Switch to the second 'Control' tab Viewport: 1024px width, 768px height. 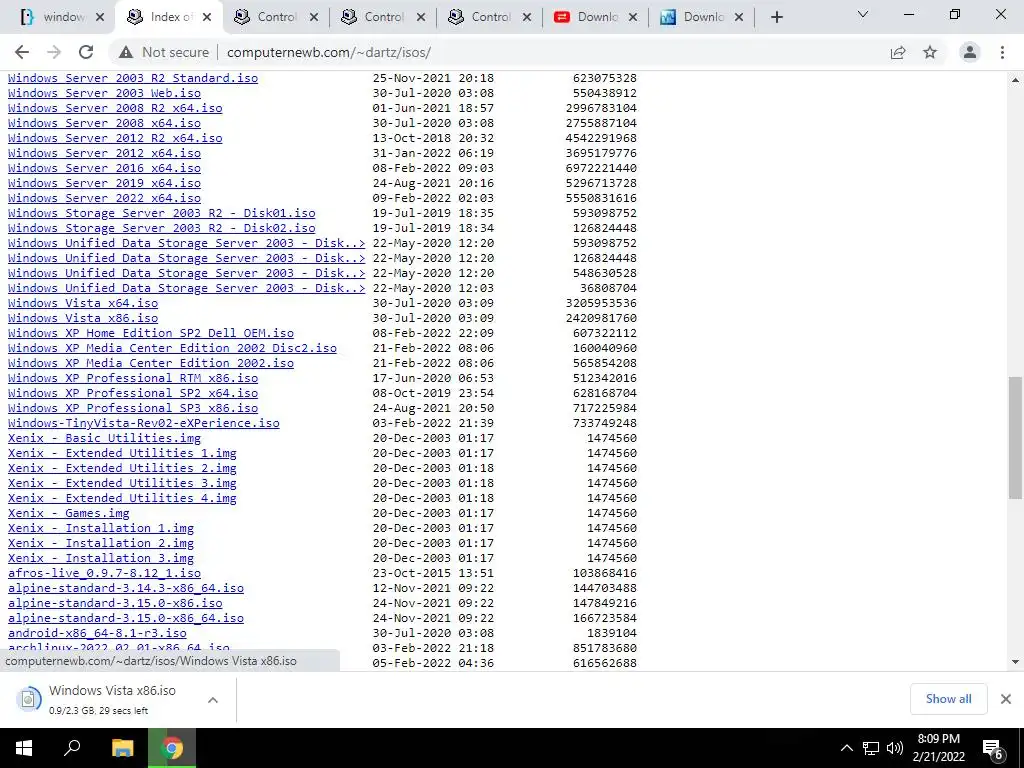pyautogui.click(x=382, y=18)
